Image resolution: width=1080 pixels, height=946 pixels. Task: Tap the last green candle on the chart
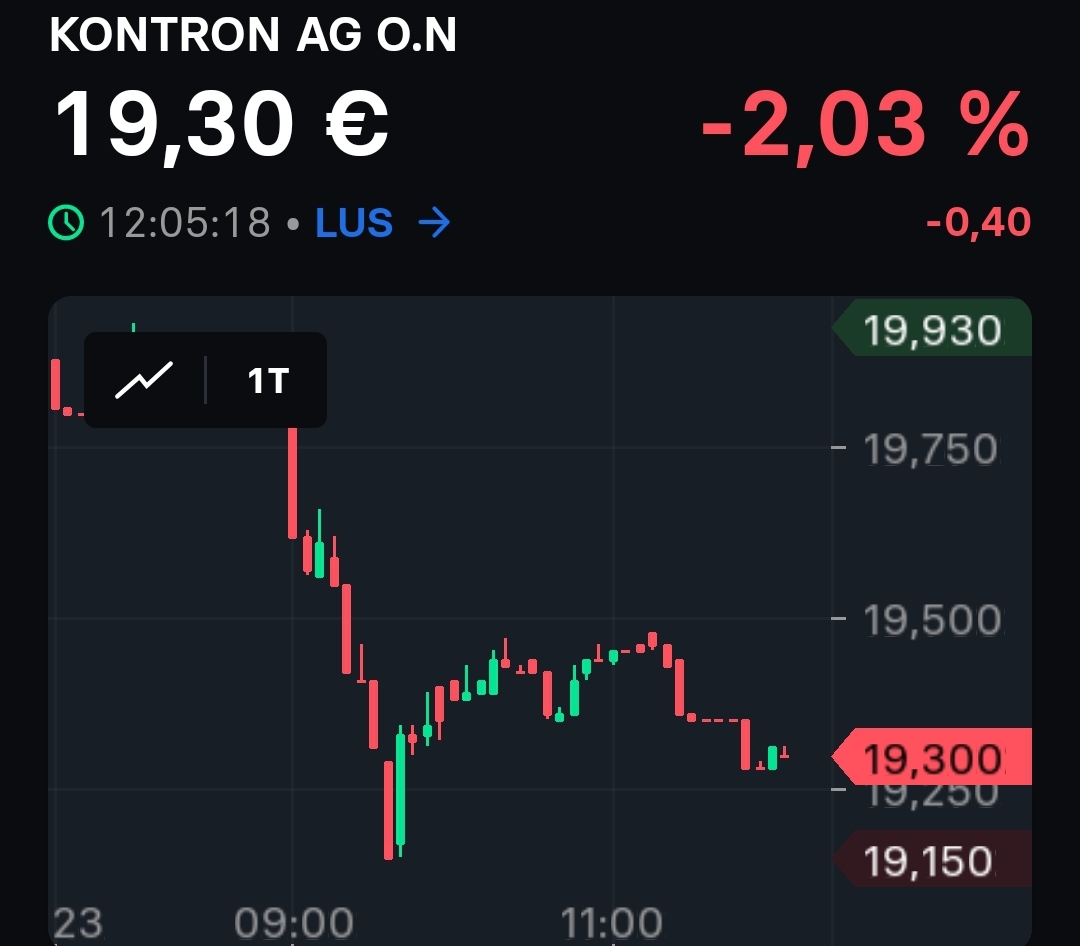[772, 757]
